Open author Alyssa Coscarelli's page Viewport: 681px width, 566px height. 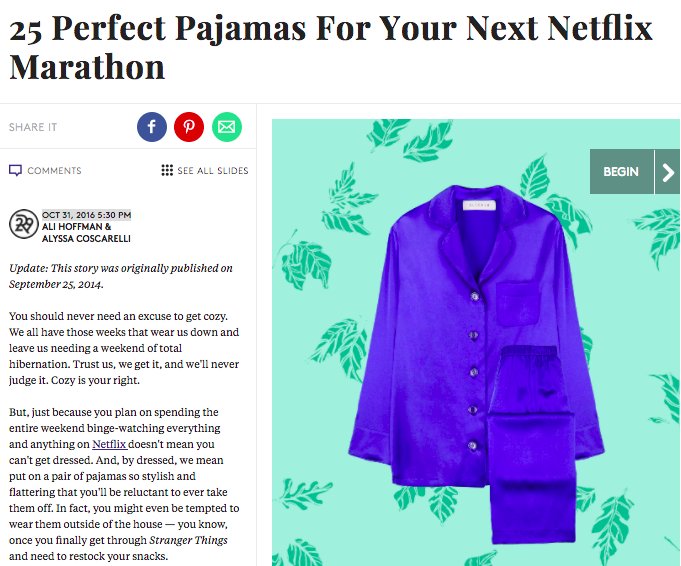tap(86, 238)
